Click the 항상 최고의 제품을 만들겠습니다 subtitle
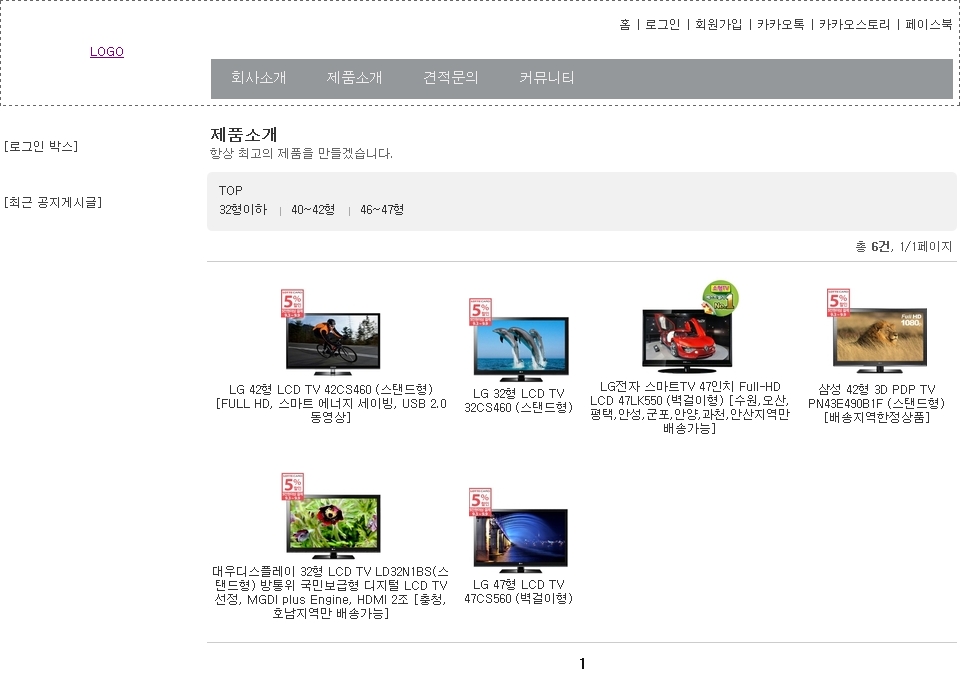 301,153
